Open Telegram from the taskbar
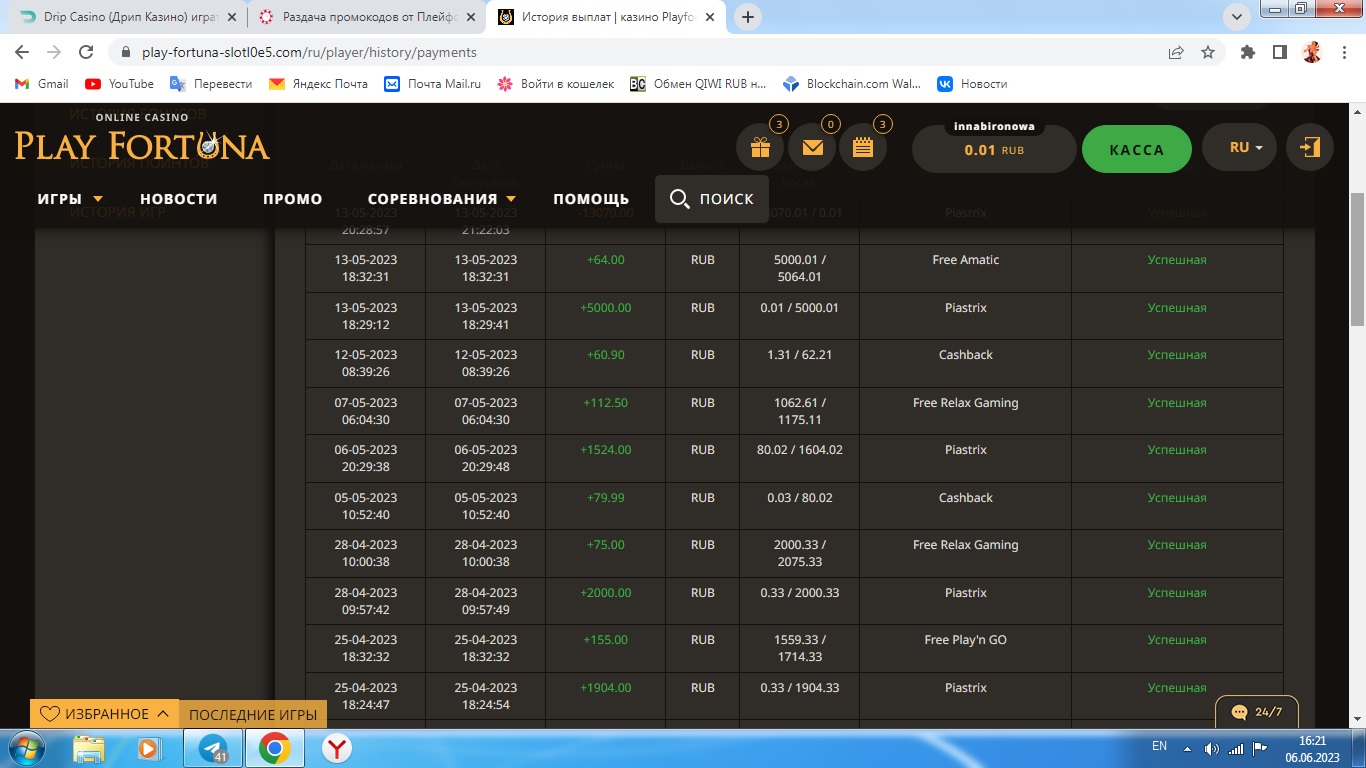The height and width of the screenshot is (768, 1366). pyautogui.click(x=213, y=748)
